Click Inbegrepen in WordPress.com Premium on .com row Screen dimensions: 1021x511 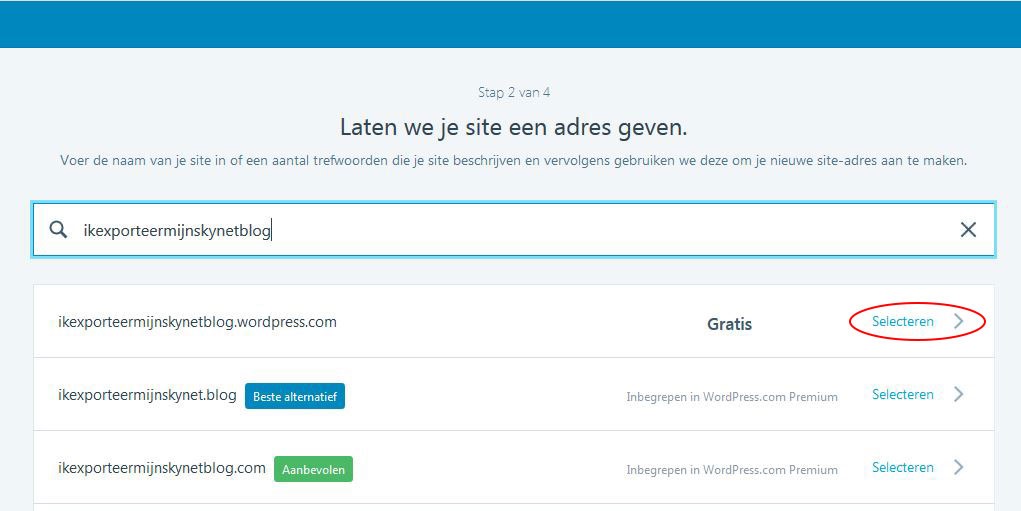[x=732, y=470]
